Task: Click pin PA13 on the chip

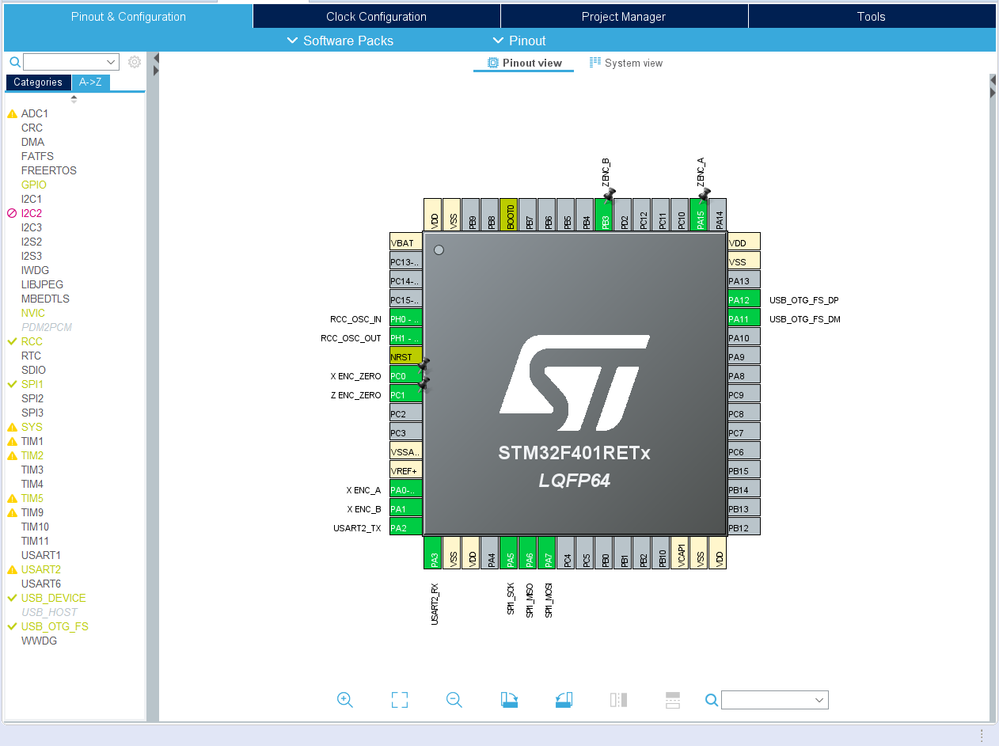Action: [744, 281]
